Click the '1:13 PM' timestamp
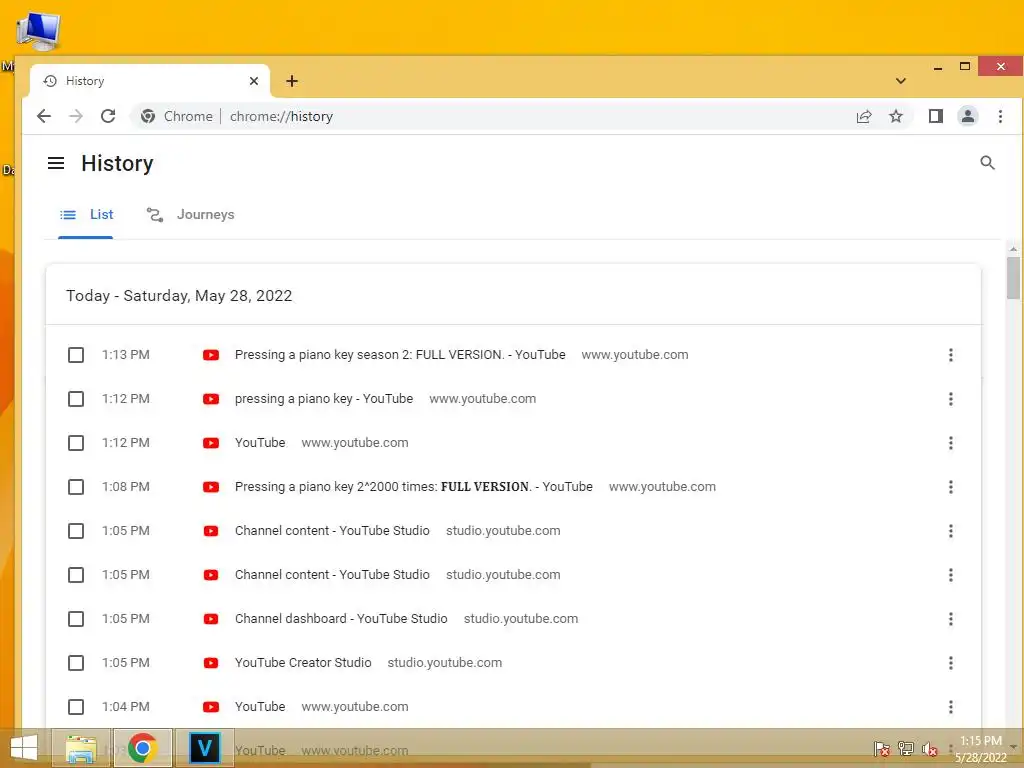 tap(125, 355)
